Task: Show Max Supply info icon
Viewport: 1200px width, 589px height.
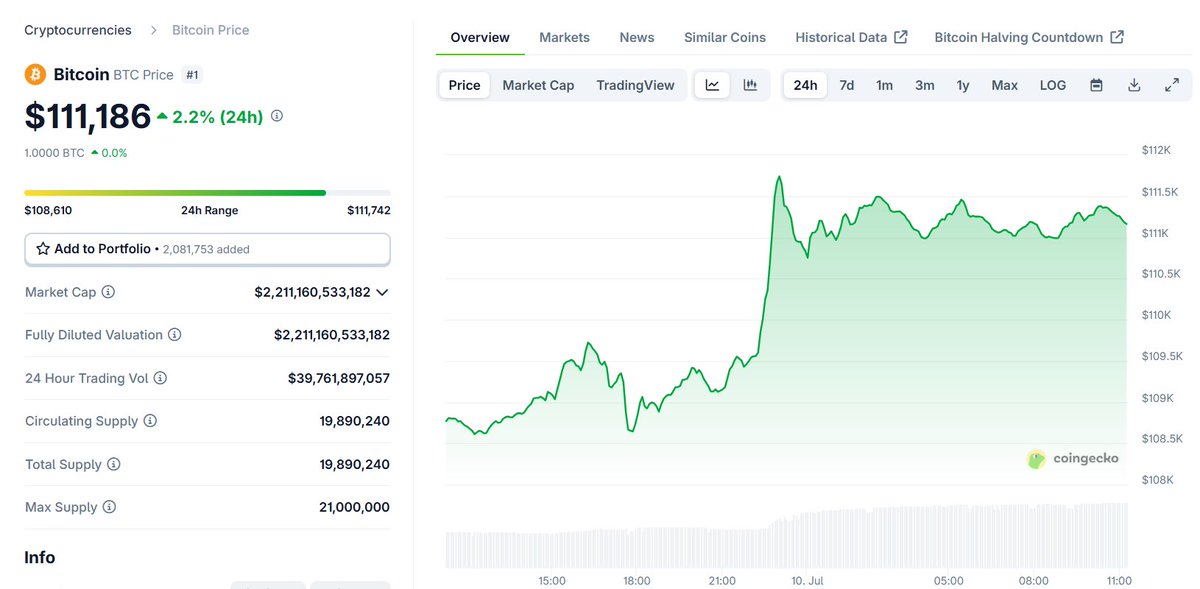Action: point(109,507)
